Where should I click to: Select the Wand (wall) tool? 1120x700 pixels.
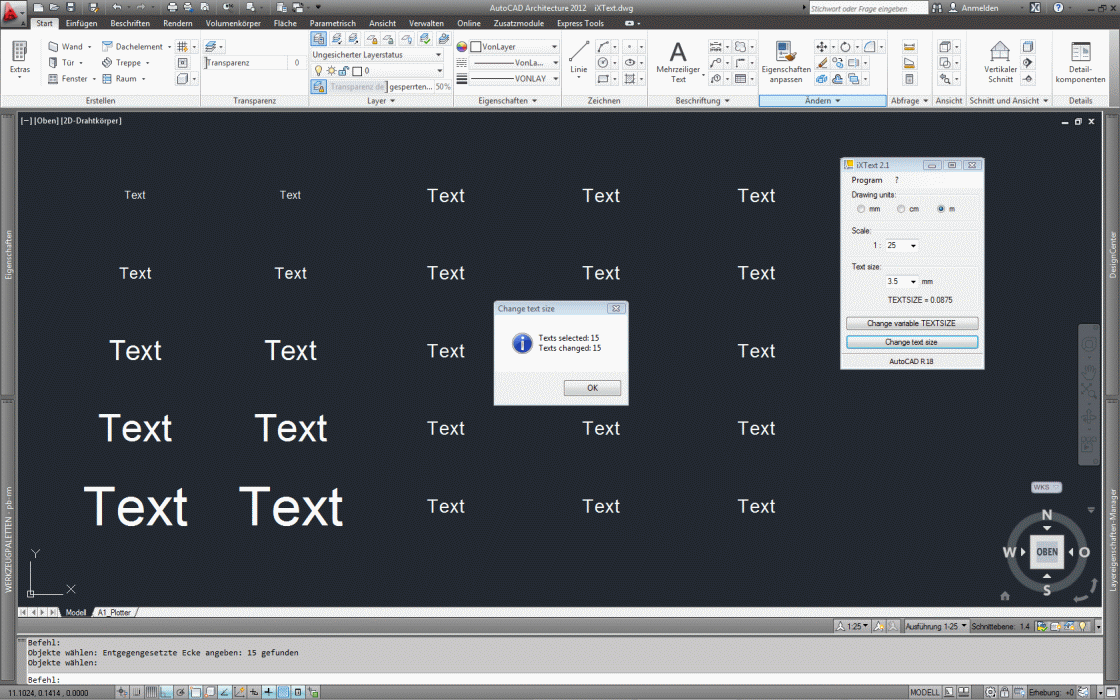[x=66, y=46]
